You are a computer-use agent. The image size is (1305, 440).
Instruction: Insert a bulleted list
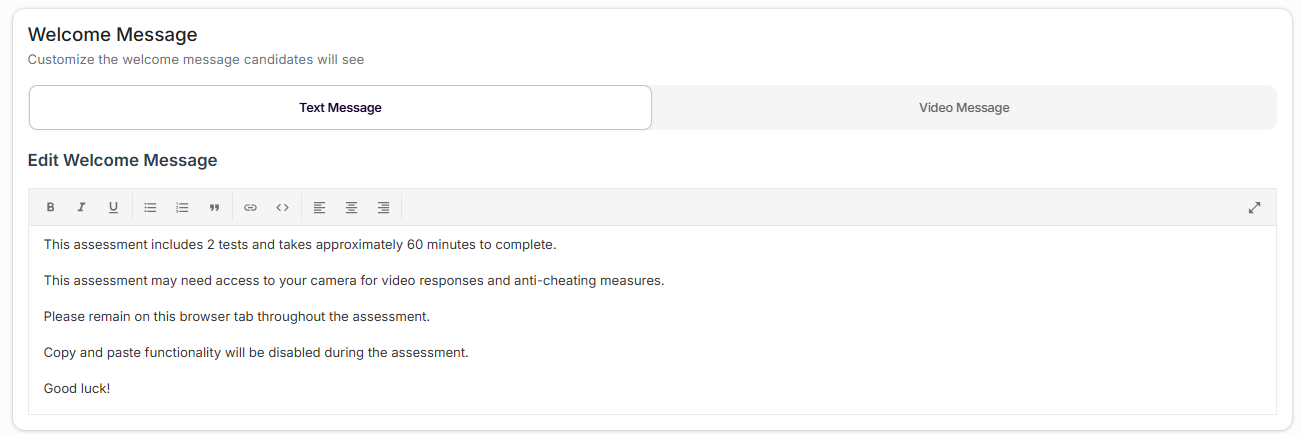click(x=150, y=208)
